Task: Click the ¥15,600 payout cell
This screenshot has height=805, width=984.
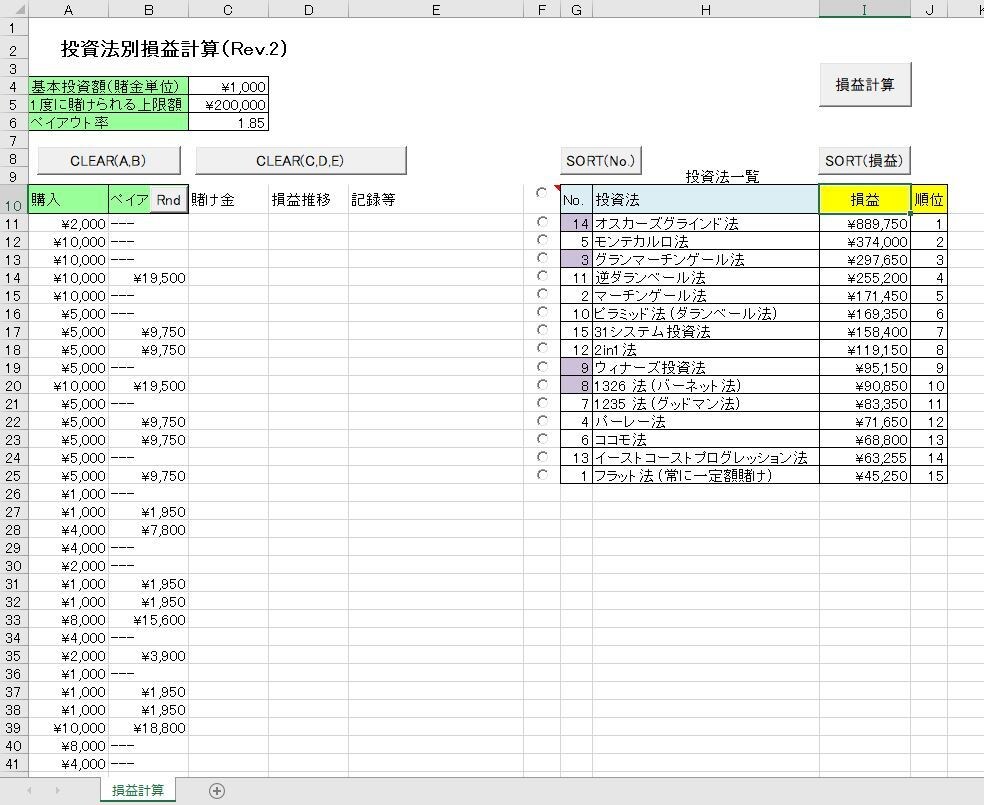Action: (149, 620)
